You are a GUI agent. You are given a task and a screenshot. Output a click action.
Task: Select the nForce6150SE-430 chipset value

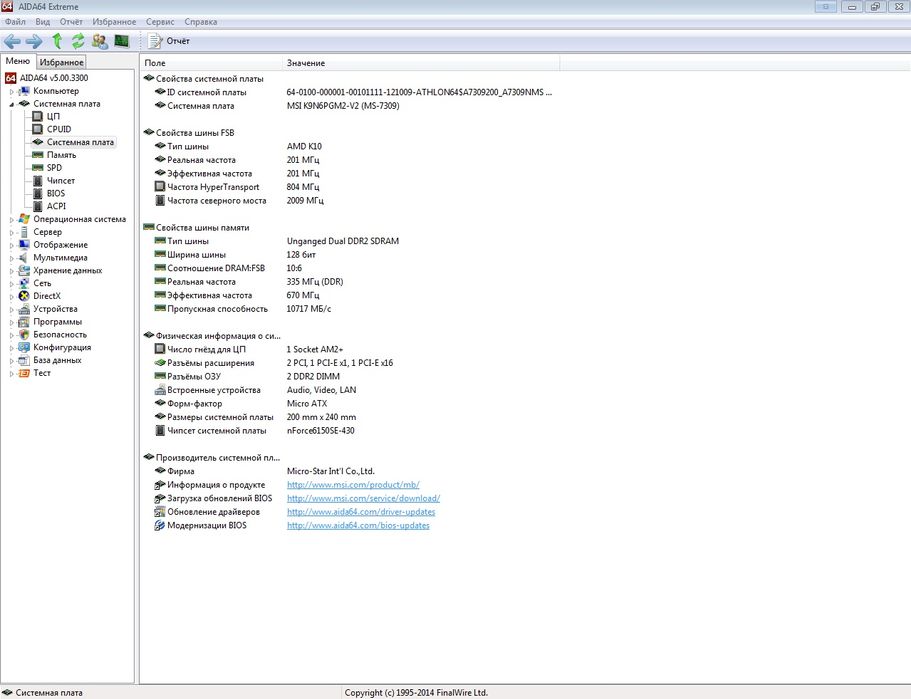tap(320, 431)
